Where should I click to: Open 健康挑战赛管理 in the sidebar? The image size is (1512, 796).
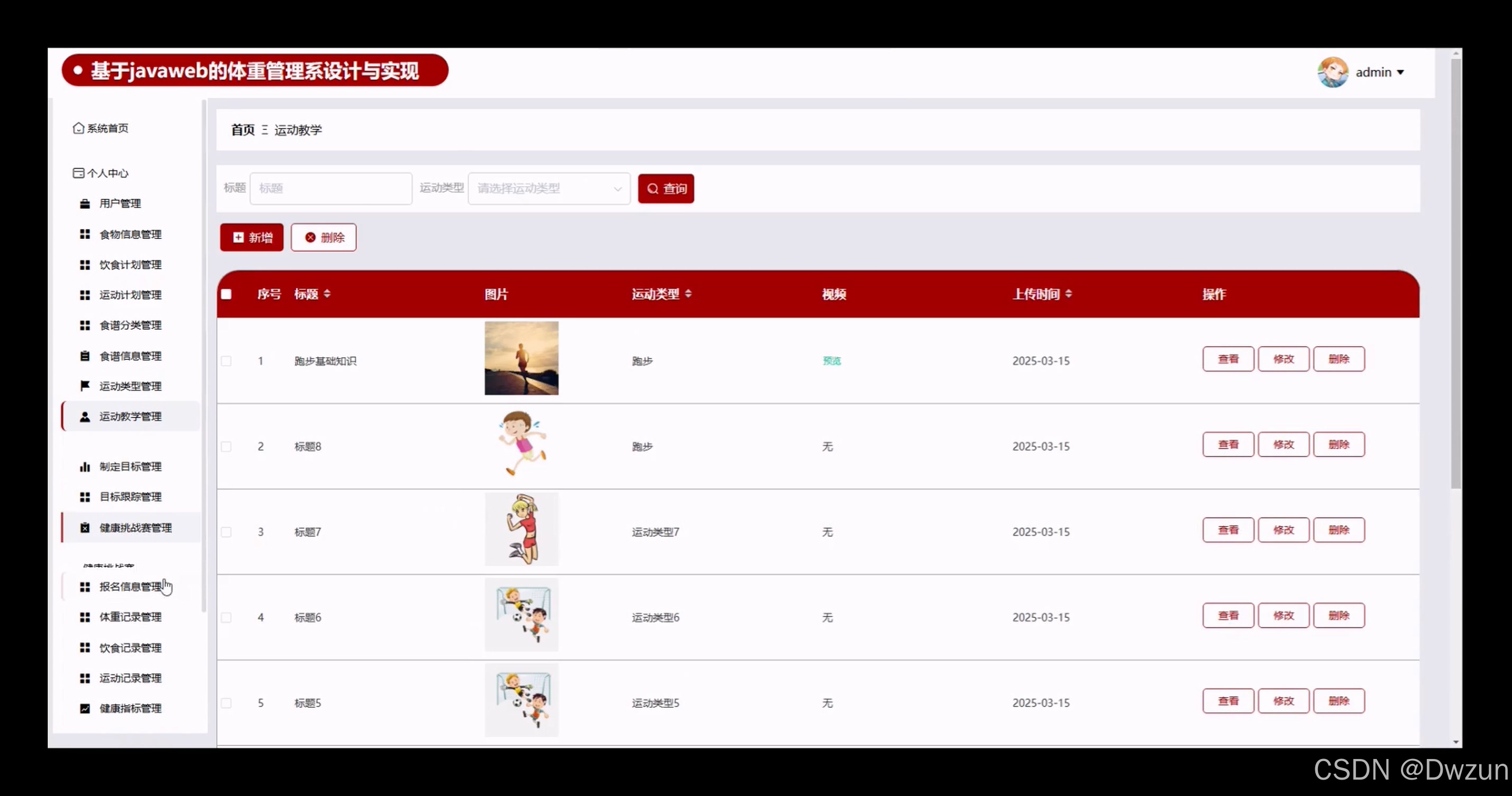coord(135,527)
